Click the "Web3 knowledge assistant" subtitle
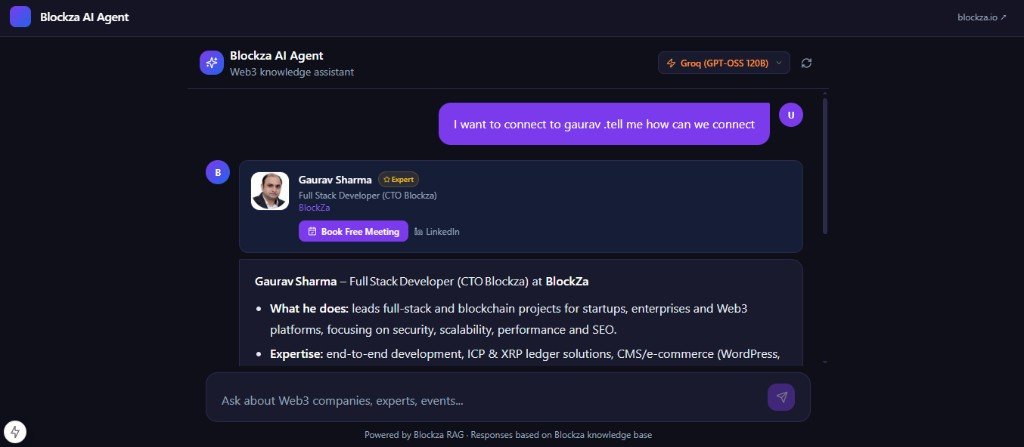 tap(292, 72)
